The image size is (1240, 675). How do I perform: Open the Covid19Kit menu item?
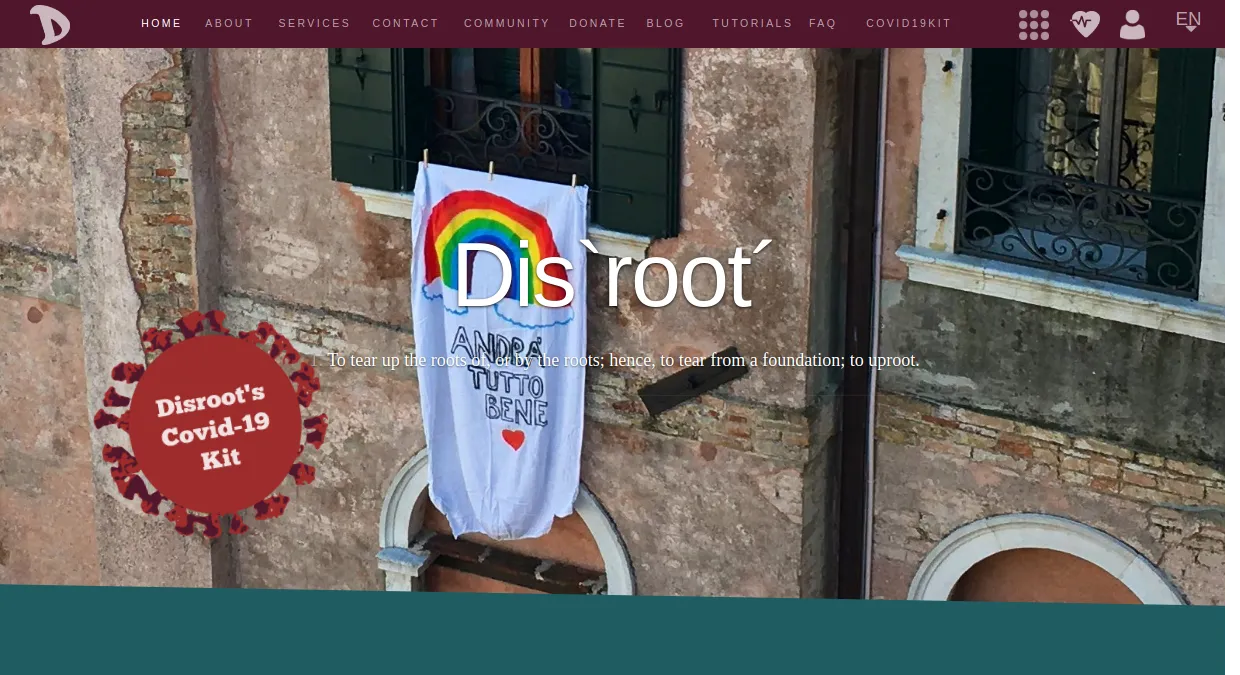click(x=908, y=23)
